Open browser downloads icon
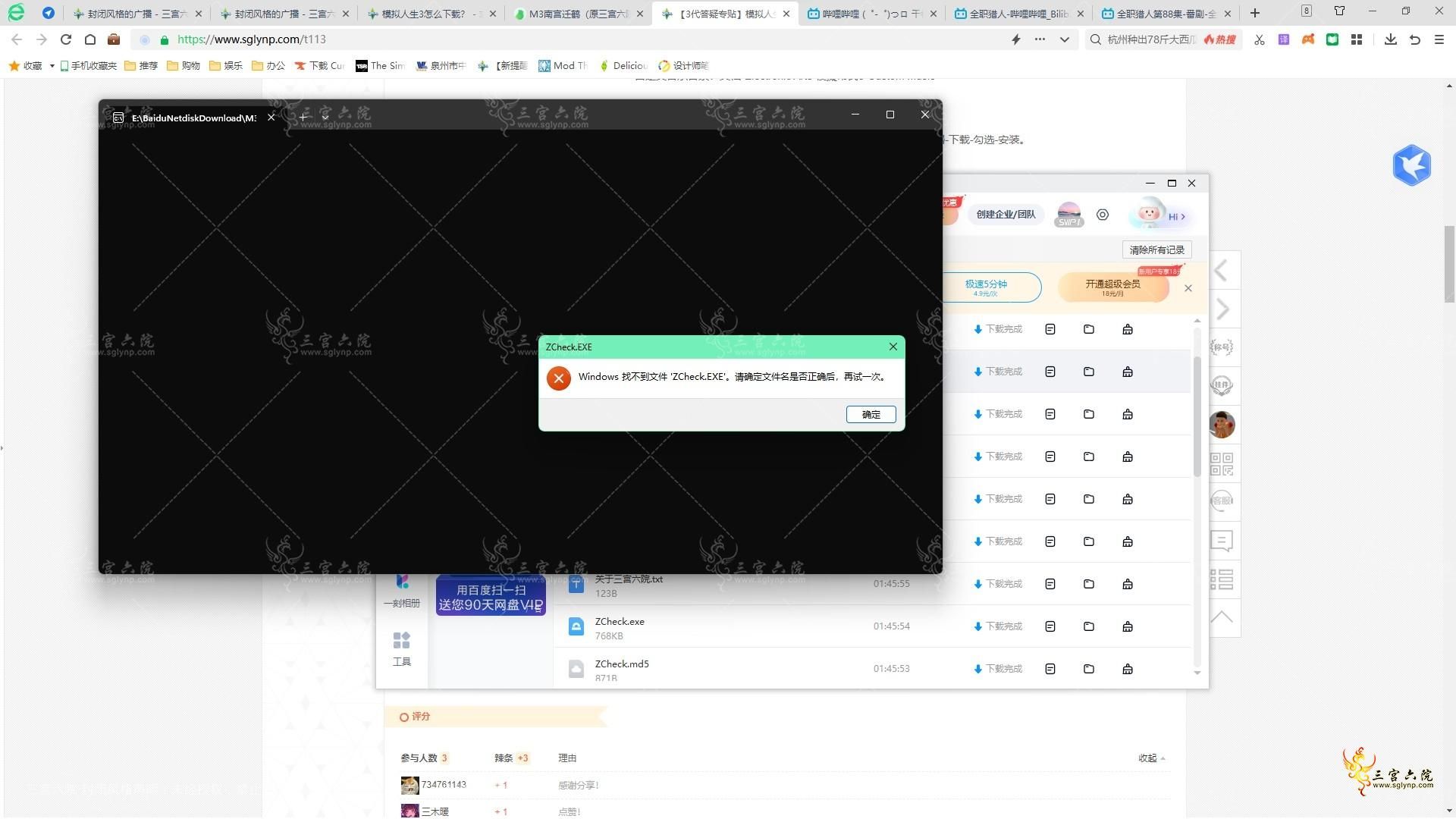Screen dimensions: 1456x819 tap(1391, 39)
